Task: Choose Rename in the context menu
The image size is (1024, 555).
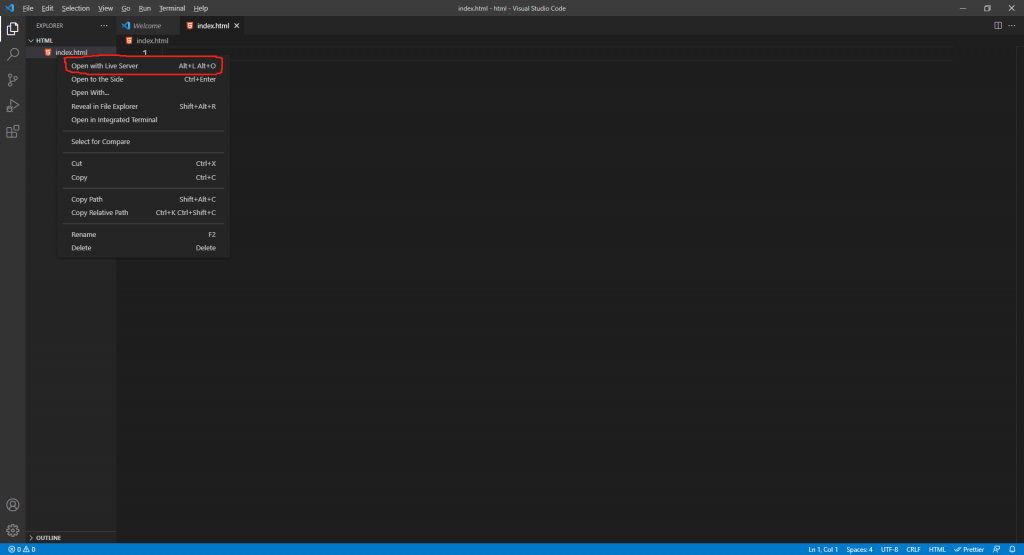Action: coord(143,234)
